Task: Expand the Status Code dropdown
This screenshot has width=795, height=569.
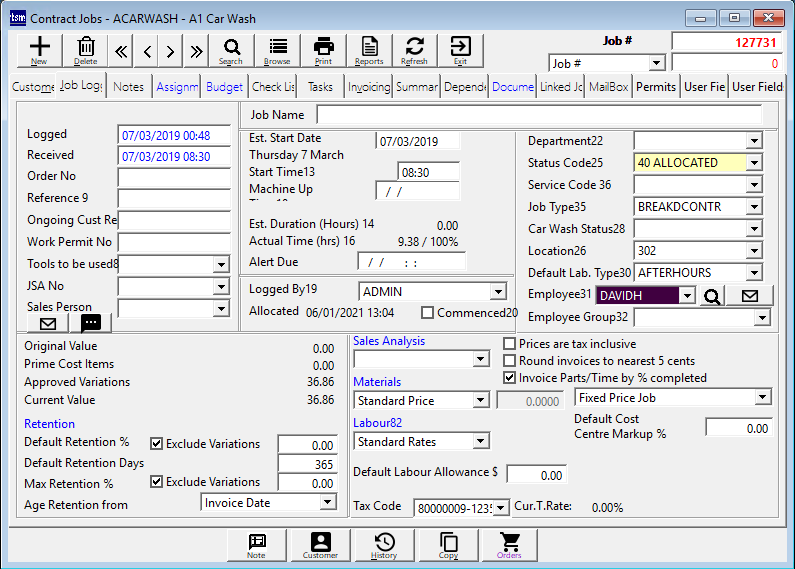Action: tap(754, 163)
